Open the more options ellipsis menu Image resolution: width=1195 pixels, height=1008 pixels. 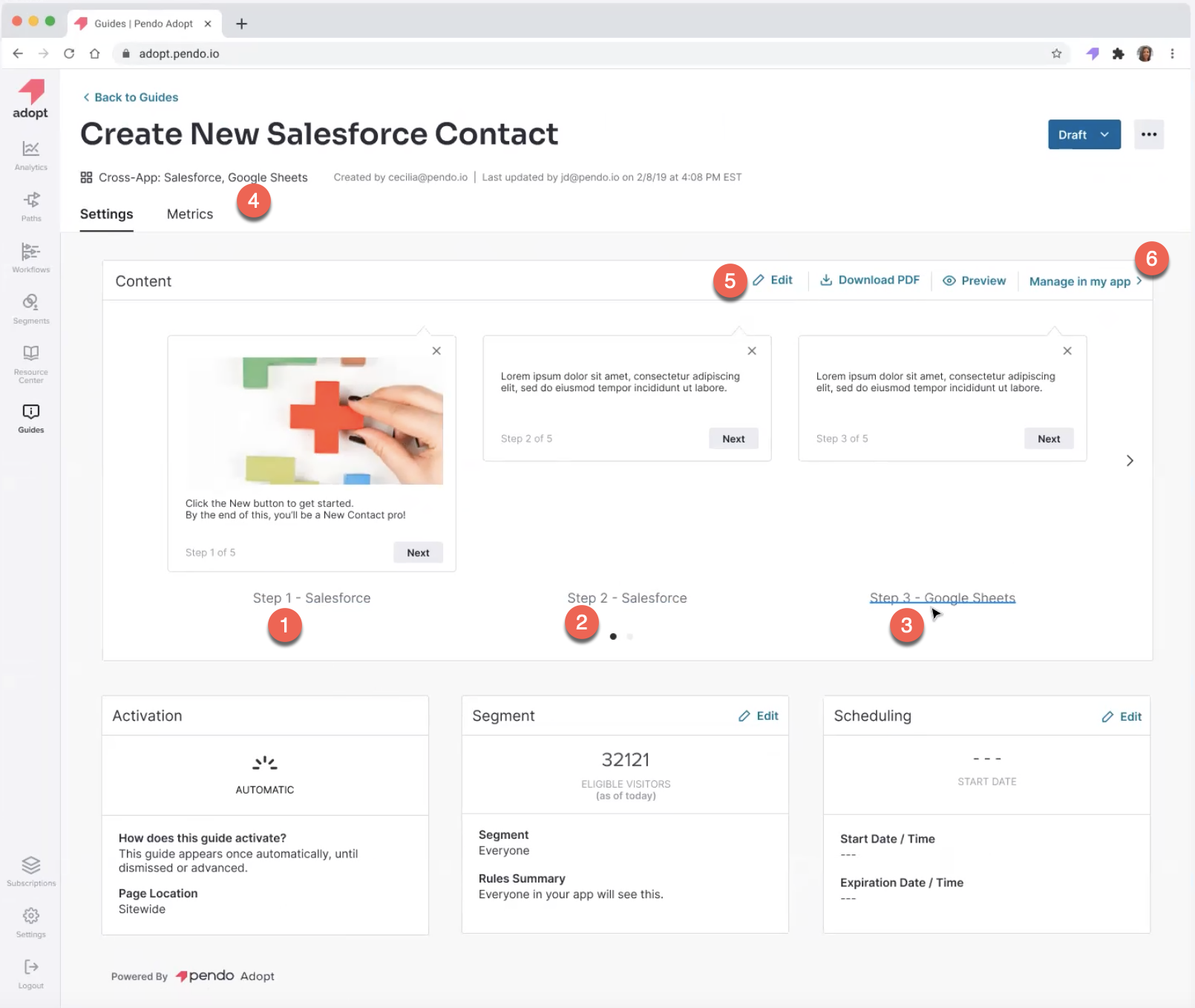tap(1149, 134)
